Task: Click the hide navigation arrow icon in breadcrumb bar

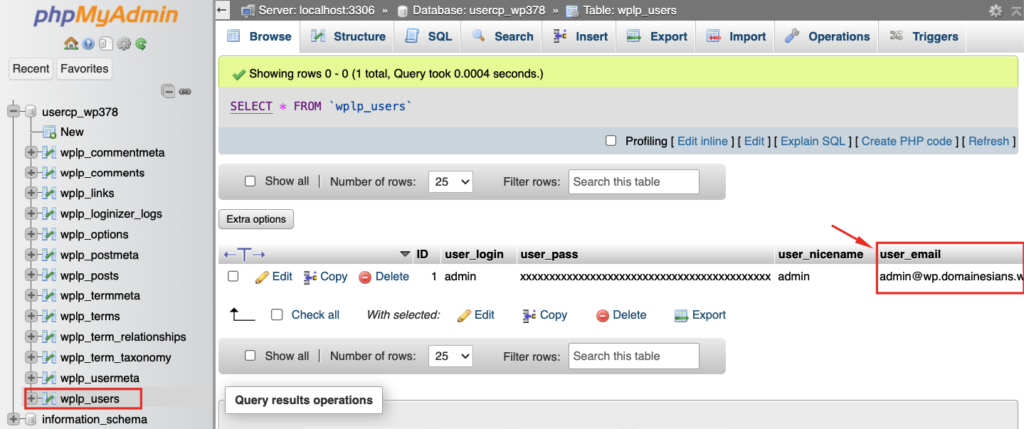Action: pos(222,10)
